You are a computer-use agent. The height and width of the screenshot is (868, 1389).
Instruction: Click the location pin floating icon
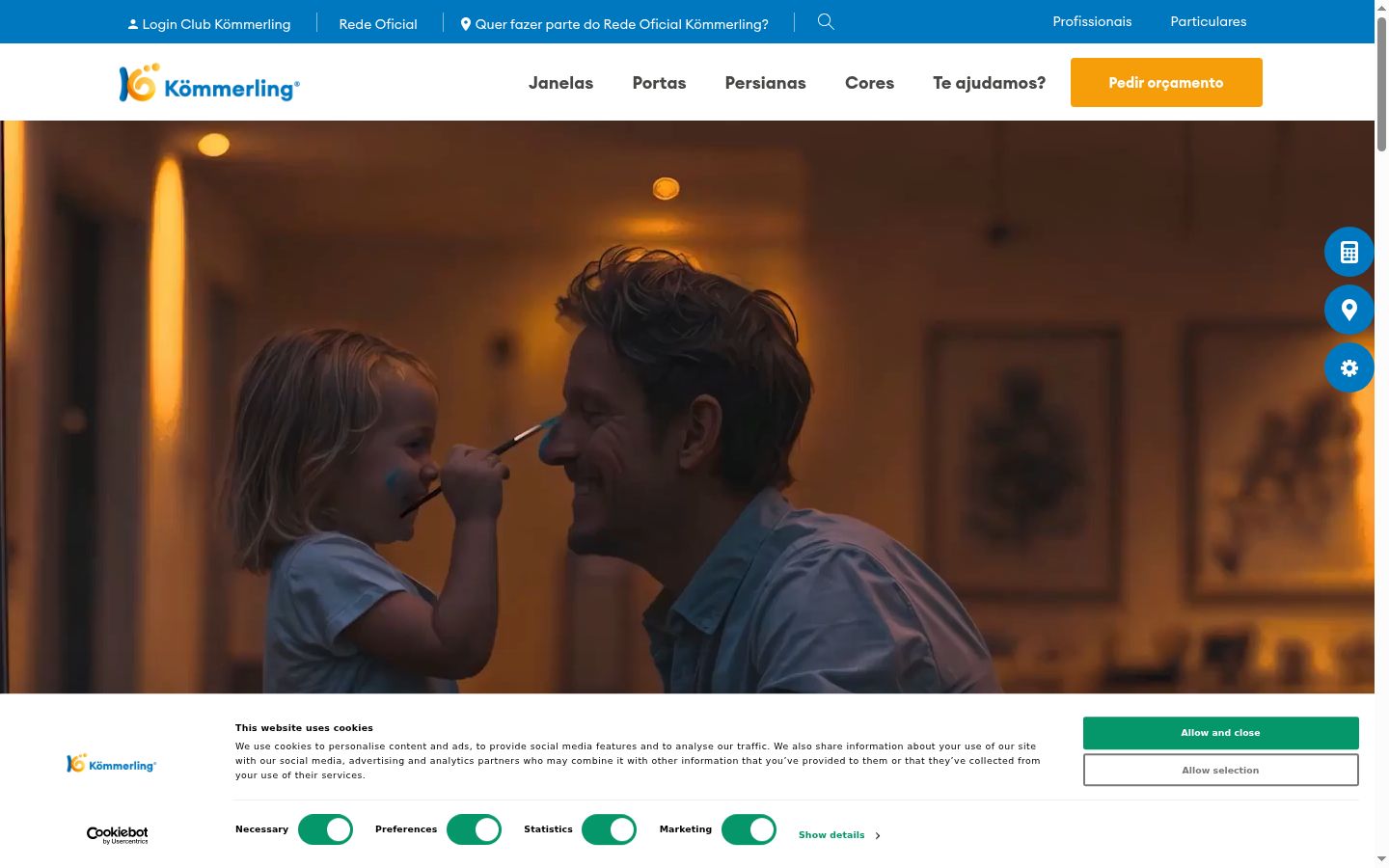(1348, 310)
